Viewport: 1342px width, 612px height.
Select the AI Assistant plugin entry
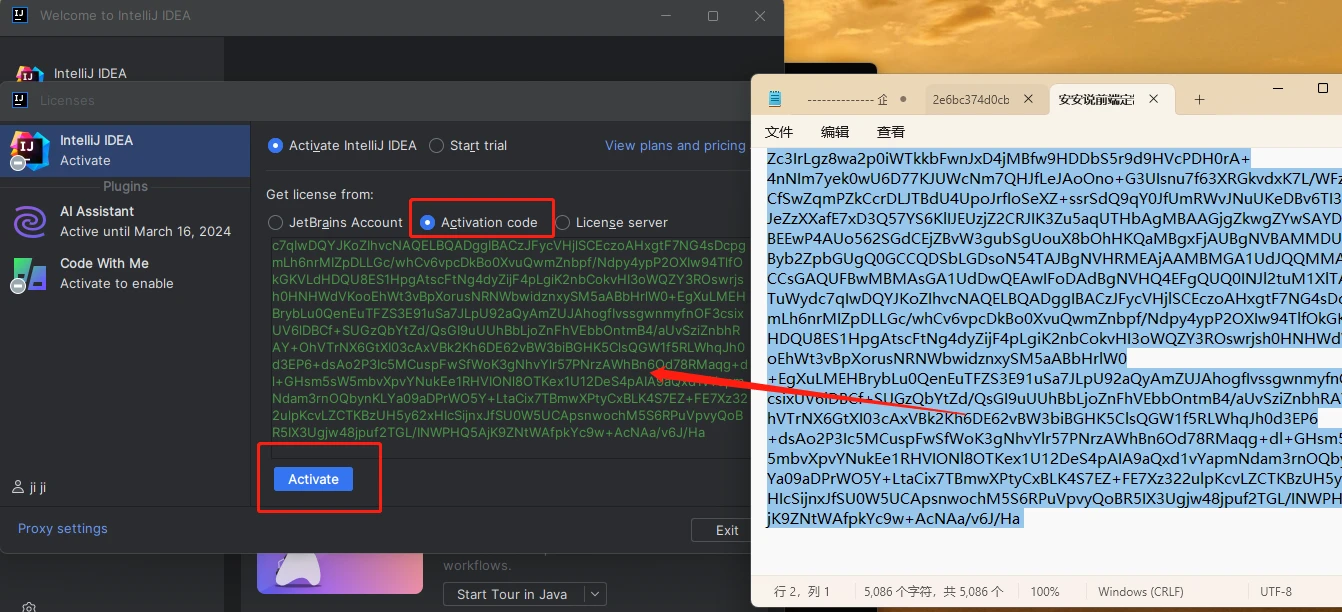point(125,221)
